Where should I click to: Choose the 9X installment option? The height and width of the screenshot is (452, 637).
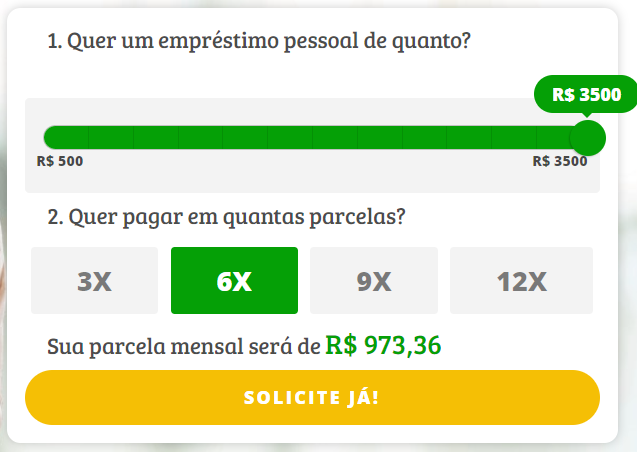(373, 281)
